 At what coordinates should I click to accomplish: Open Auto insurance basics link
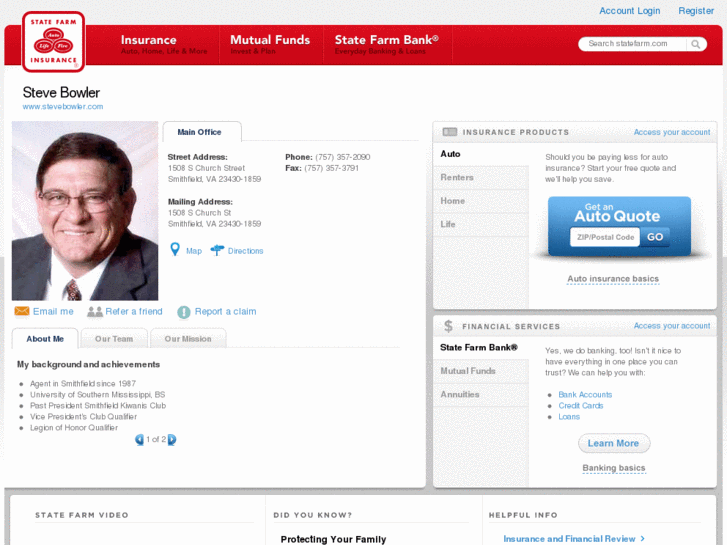[613, 279]
